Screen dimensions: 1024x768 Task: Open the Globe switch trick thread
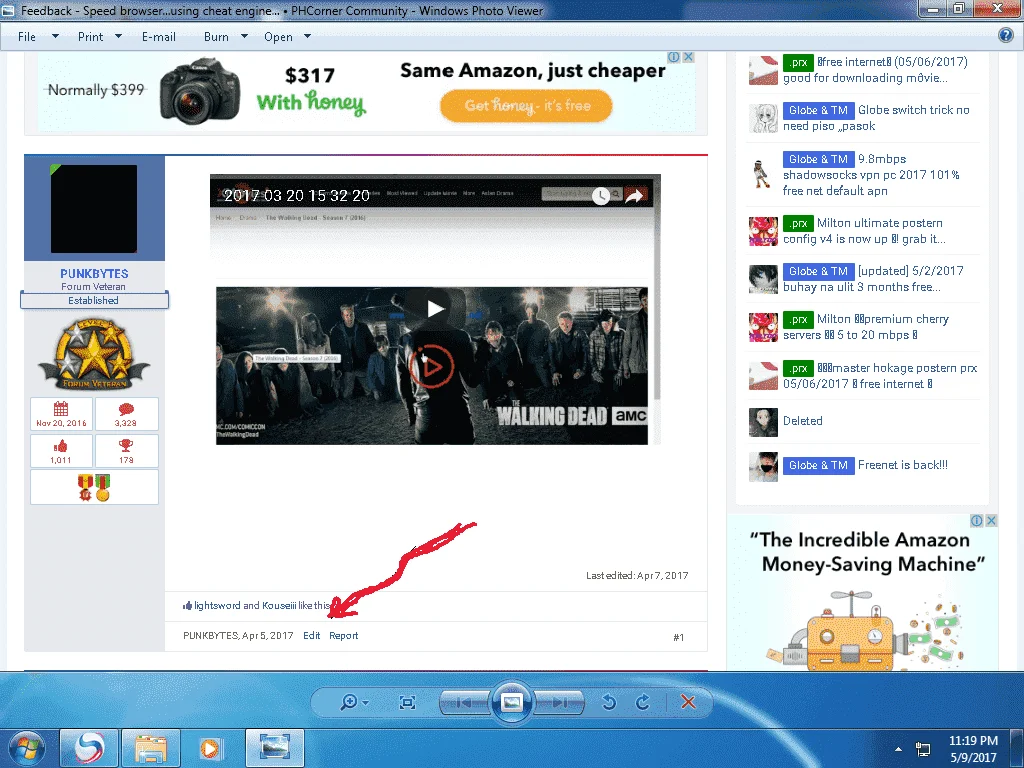click(876, 118)
